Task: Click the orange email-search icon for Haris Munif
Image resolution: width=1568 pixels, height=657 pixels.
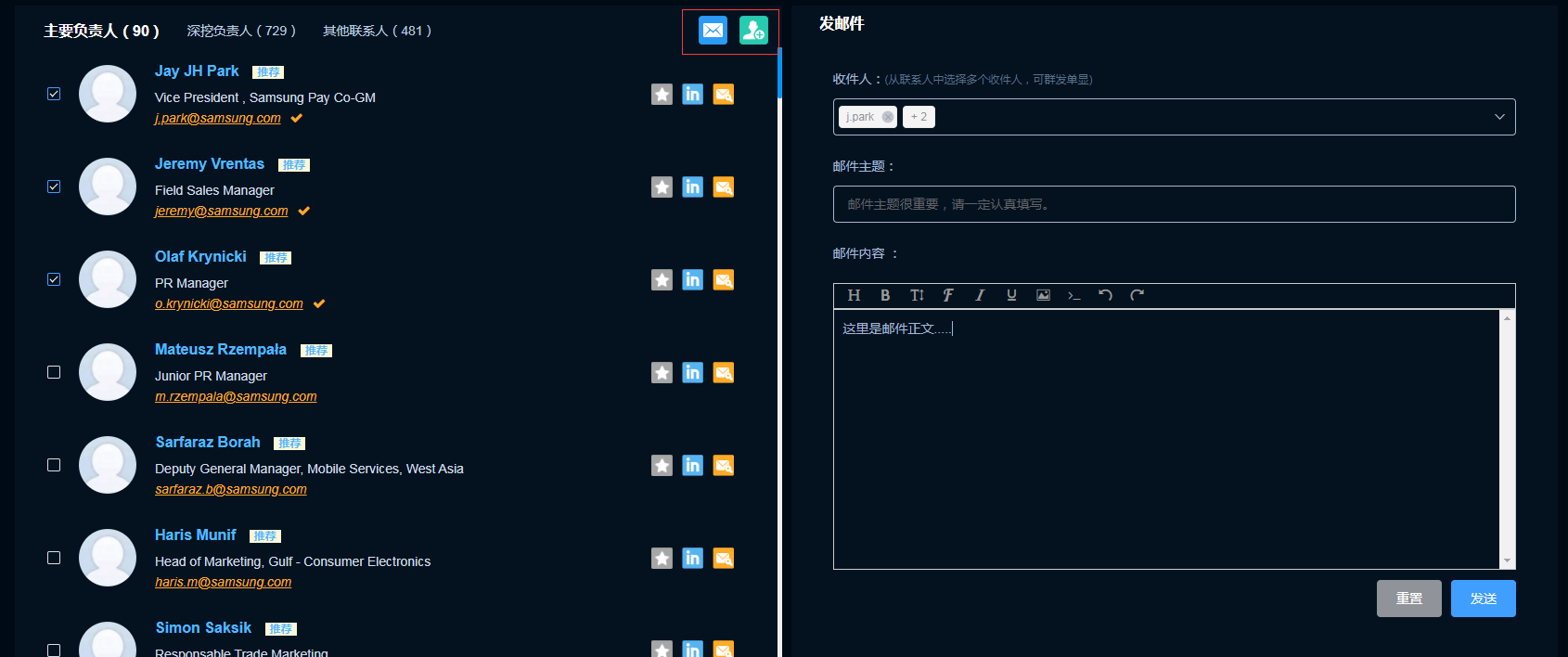Action: [x=724, y=558]
